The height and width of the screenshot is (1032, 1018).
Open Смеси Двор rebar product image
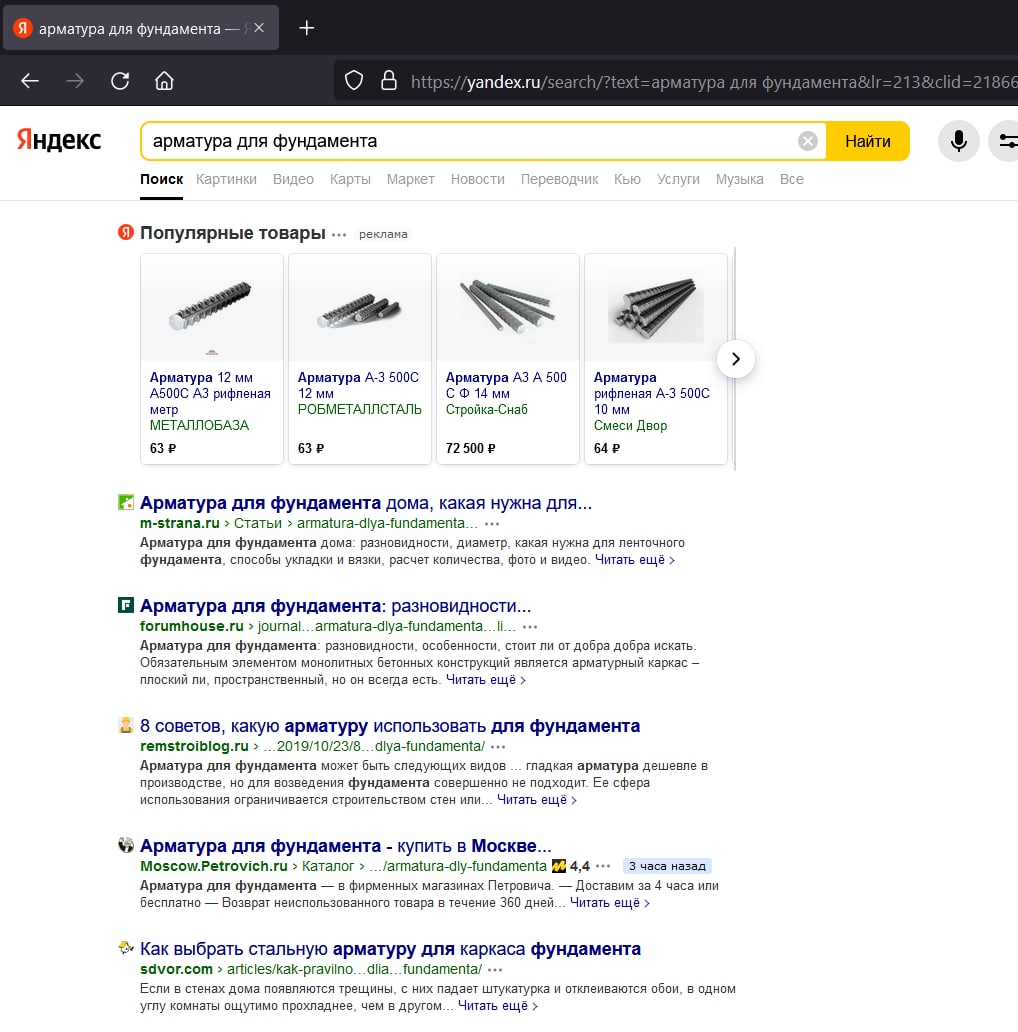coord(656,308)
